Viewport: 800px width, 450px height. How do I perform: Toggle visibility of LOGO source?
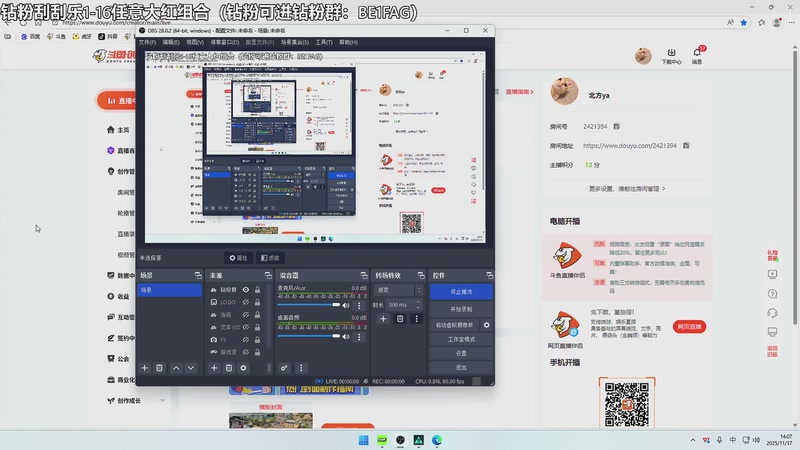246,302
